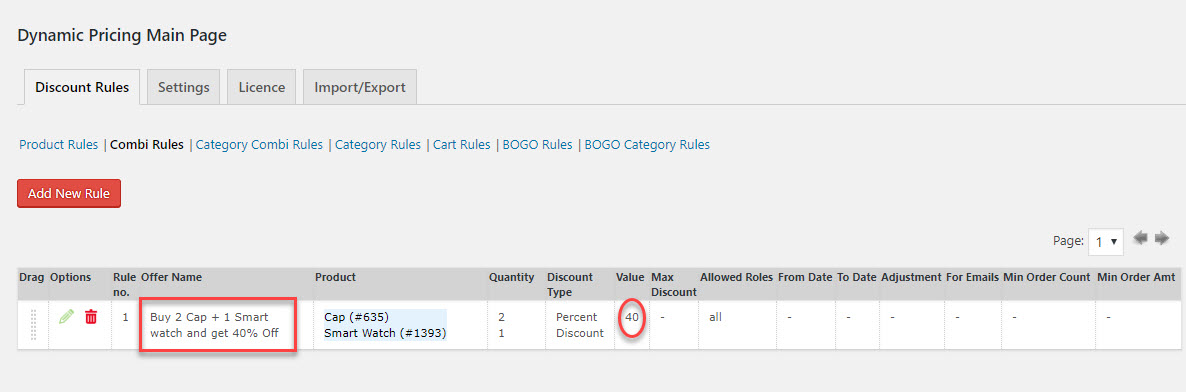Click the Smart Watch (#1393) product entry
This screenshot has width=1186, height=392.
click(x=385, y=333)
